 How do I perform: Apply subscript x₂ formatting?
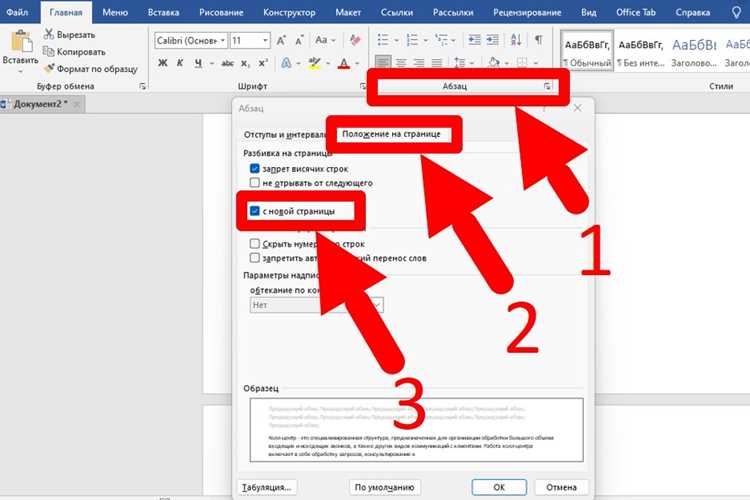(x=245, y=63)
